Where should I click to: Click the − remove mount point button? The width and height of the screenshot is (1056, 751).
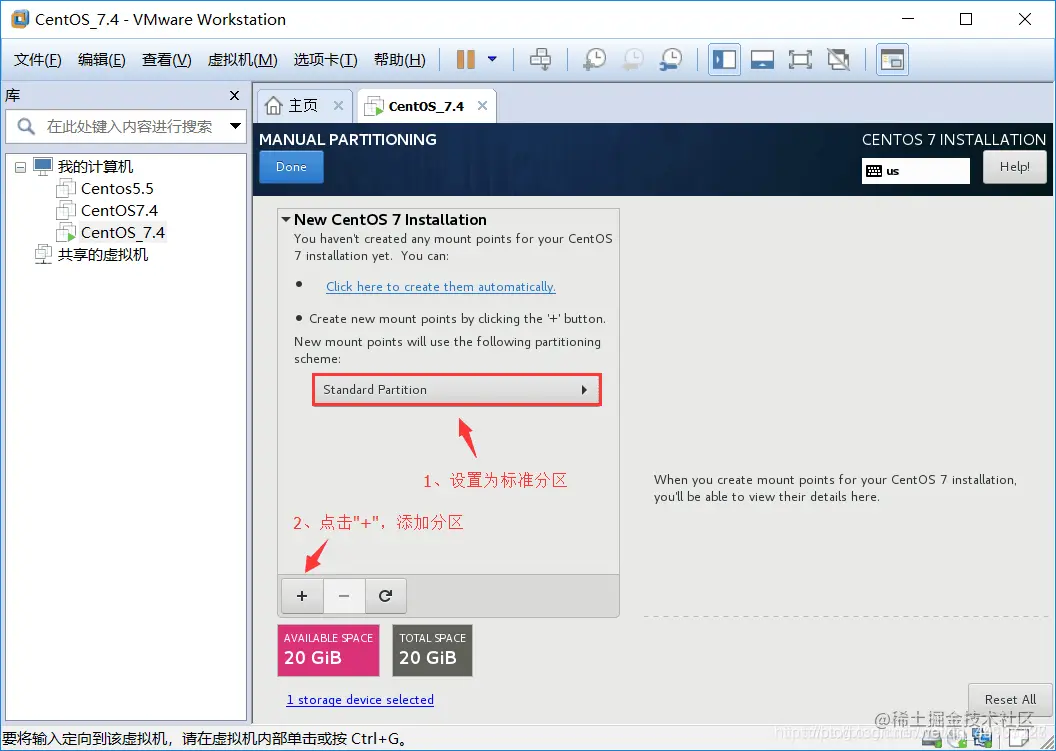(x=344, y=596)
